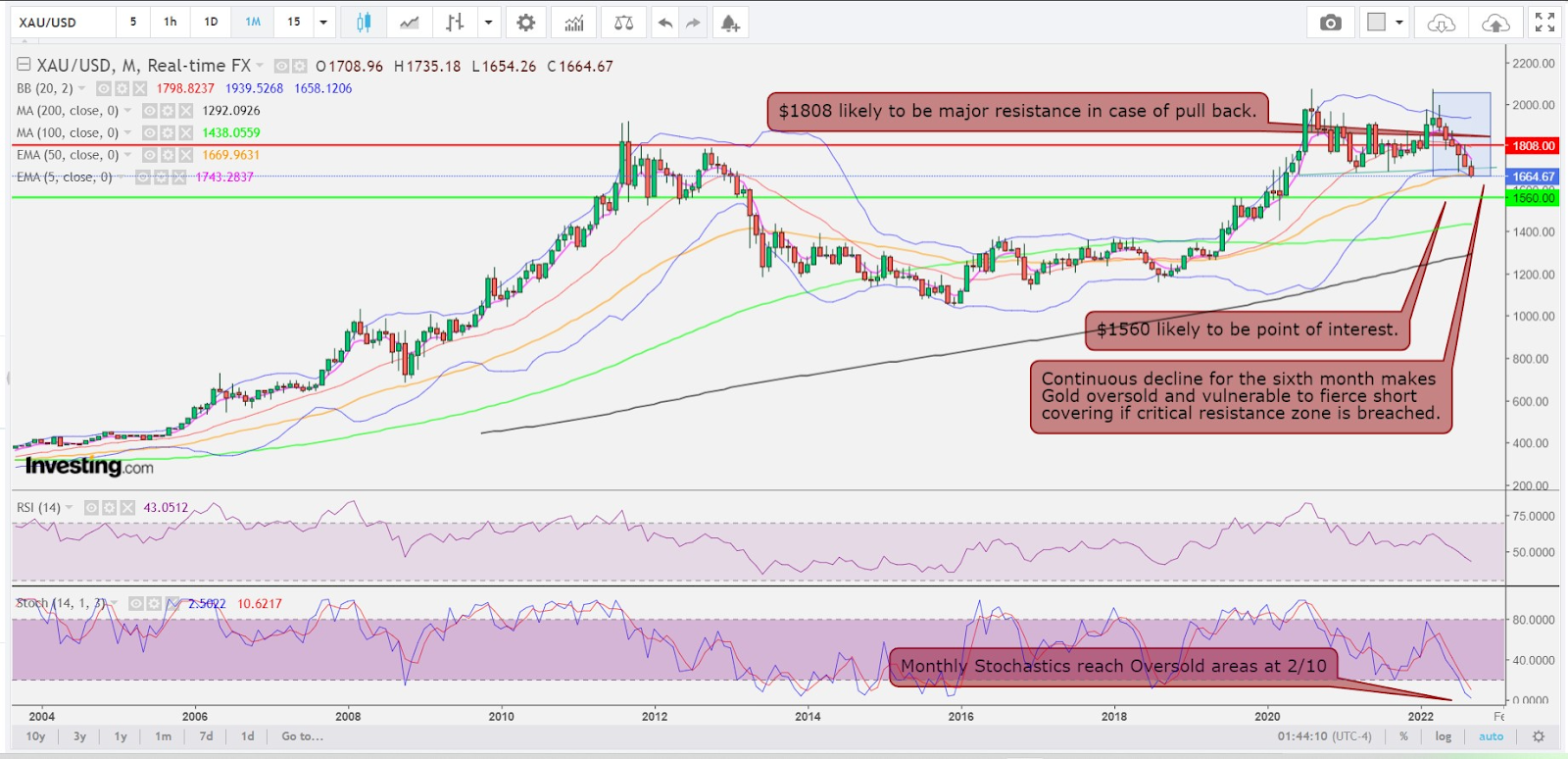The image size is (1568, 759).
Task: Select the 1D timeframe
Action: [211, 23]
